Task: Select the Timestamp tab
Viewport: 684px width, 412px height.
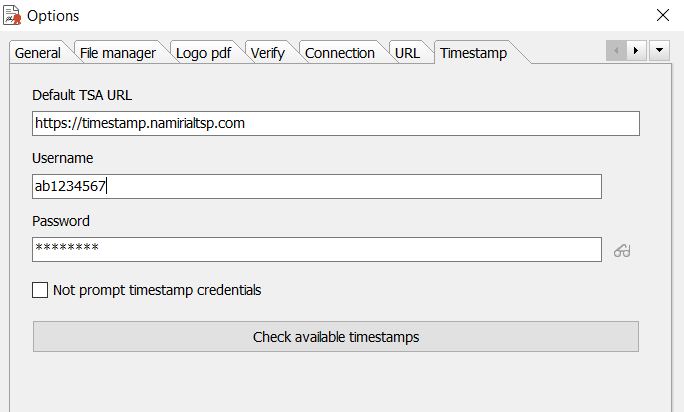Action: click(x=473, y=53)
